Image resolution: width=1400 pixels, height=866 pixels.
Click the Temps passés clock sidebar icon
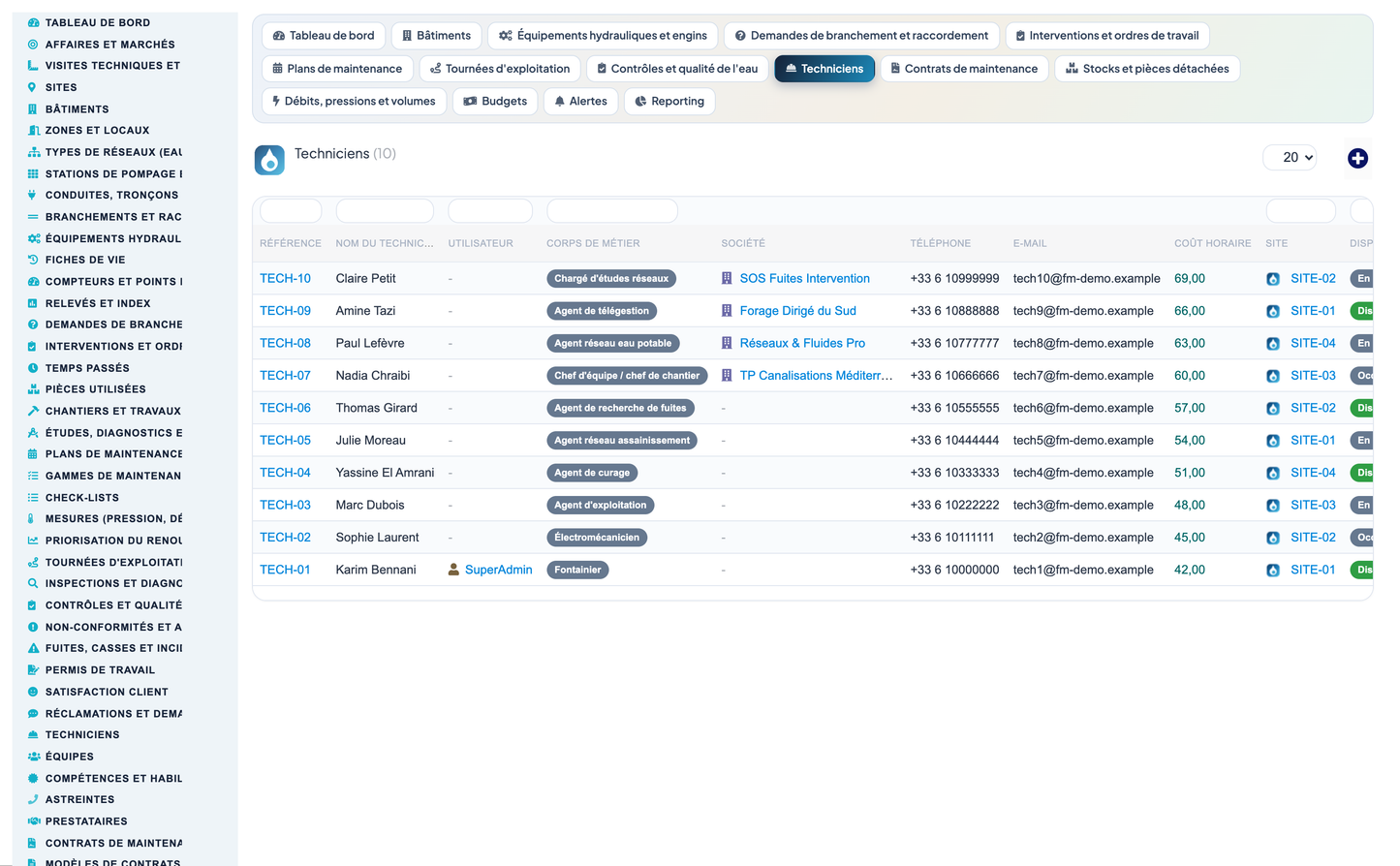(x=33, y=368)
